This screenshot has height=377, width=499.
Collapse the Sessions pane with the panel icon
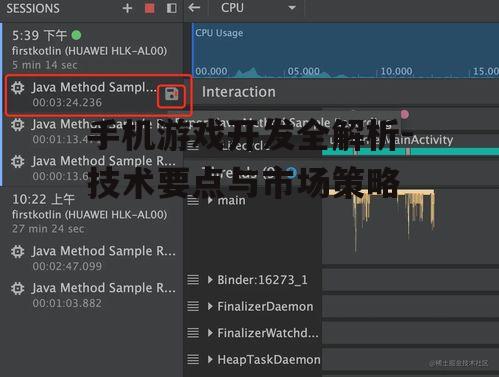[172, 8]
